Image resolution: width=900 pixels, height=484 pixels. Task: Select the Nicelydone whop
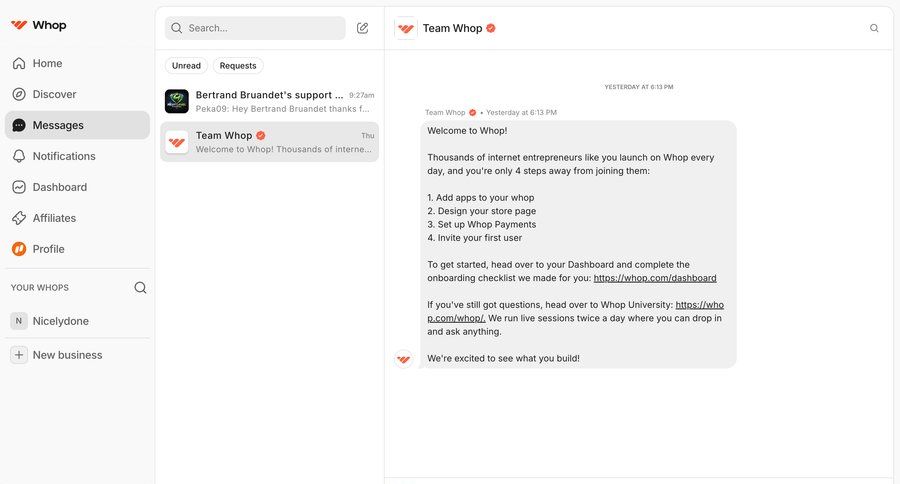60,321
